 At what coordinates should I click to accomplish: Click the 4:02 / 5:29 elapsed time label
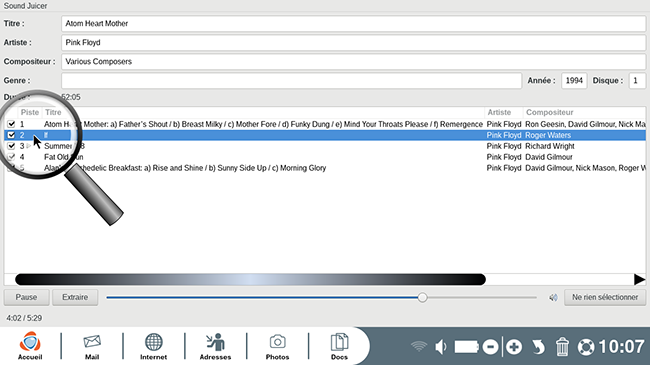[24, 318]
